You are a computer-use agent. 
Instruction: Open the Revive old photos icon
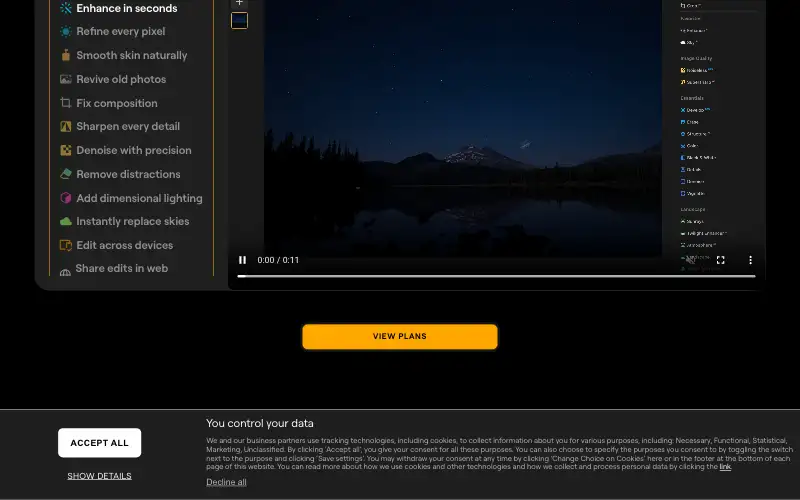tap(66, 79)
